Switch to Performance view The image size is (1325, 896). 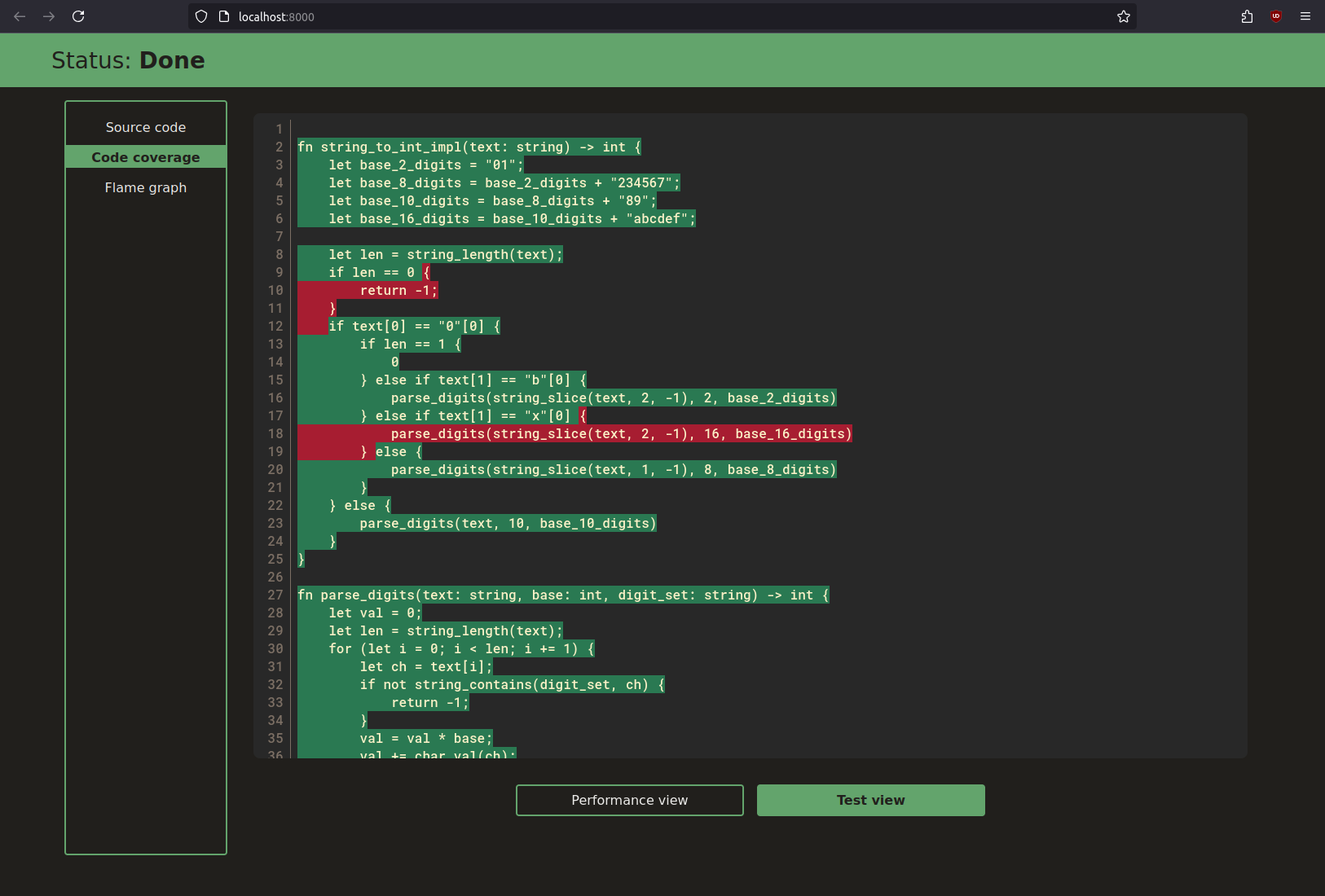(630, 800)
